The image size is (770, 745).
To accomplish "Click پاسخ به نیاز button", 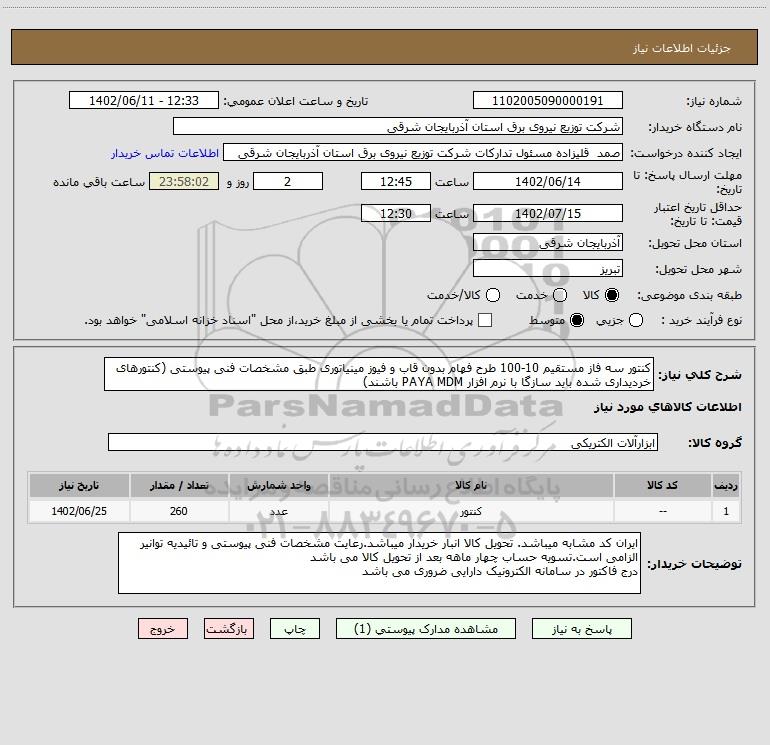I will (x=582, y=629).
